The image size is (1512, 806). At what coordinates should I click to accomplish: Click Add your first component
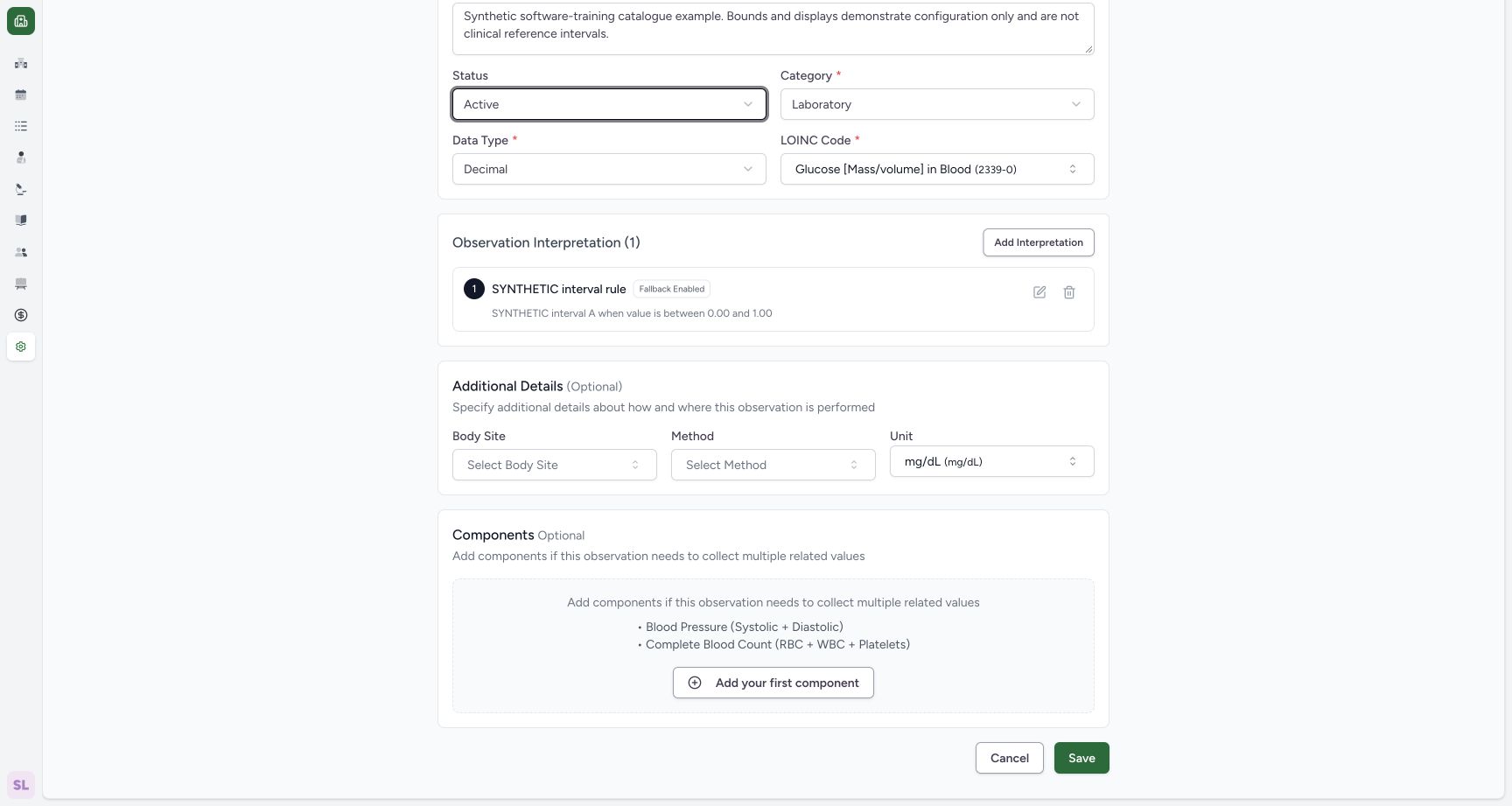pos(773,683)
